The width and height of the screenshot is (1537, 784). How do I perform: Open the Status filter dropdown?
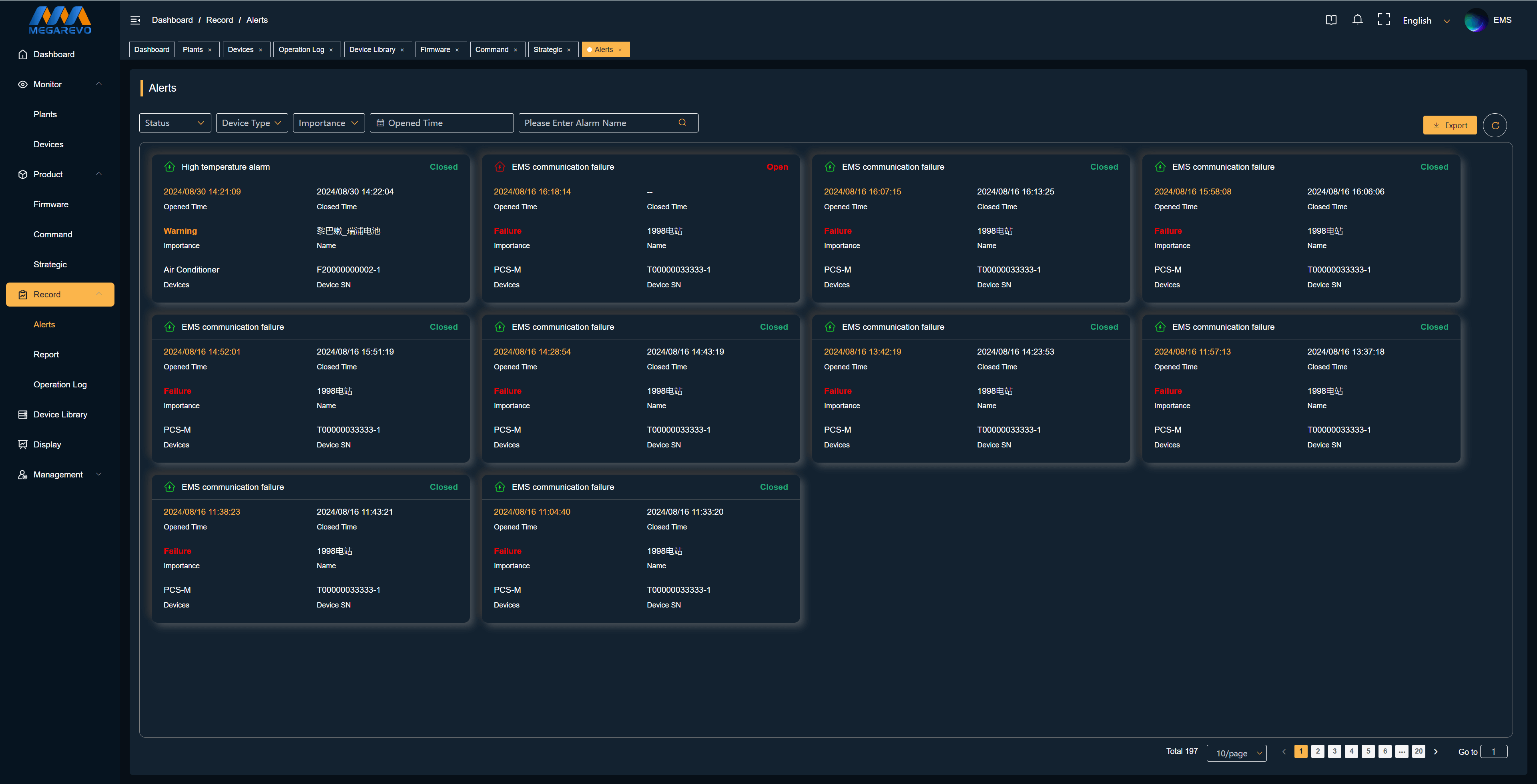point(175,123)
